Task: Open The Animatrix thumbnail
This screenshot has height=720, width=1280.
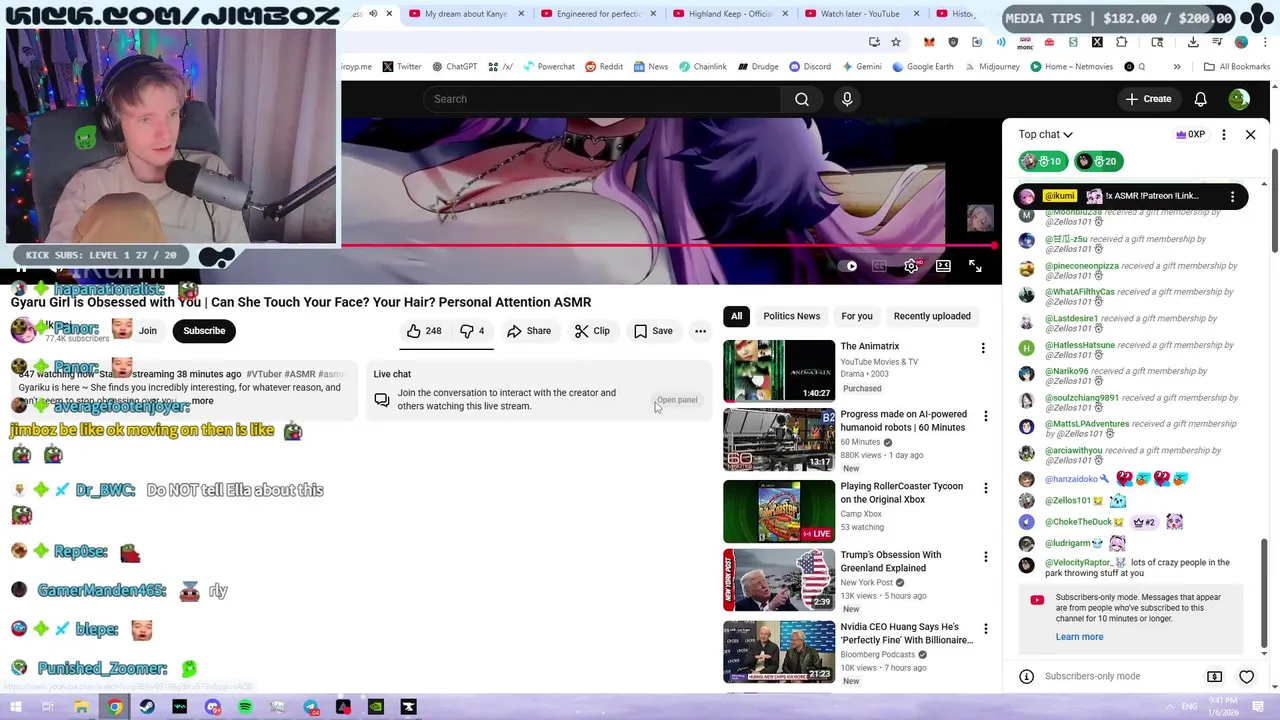Action: [779, 371]
